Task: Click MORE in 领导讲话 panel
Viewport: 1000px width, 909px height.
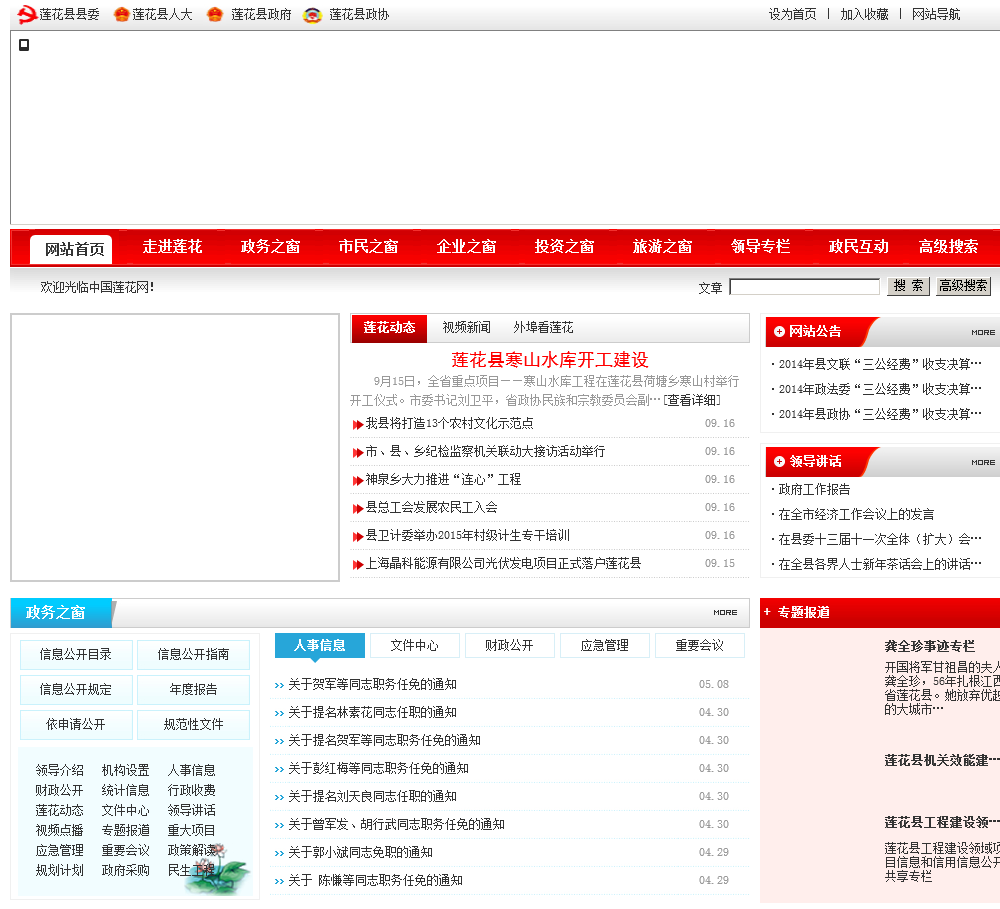Action: (983, 462)
